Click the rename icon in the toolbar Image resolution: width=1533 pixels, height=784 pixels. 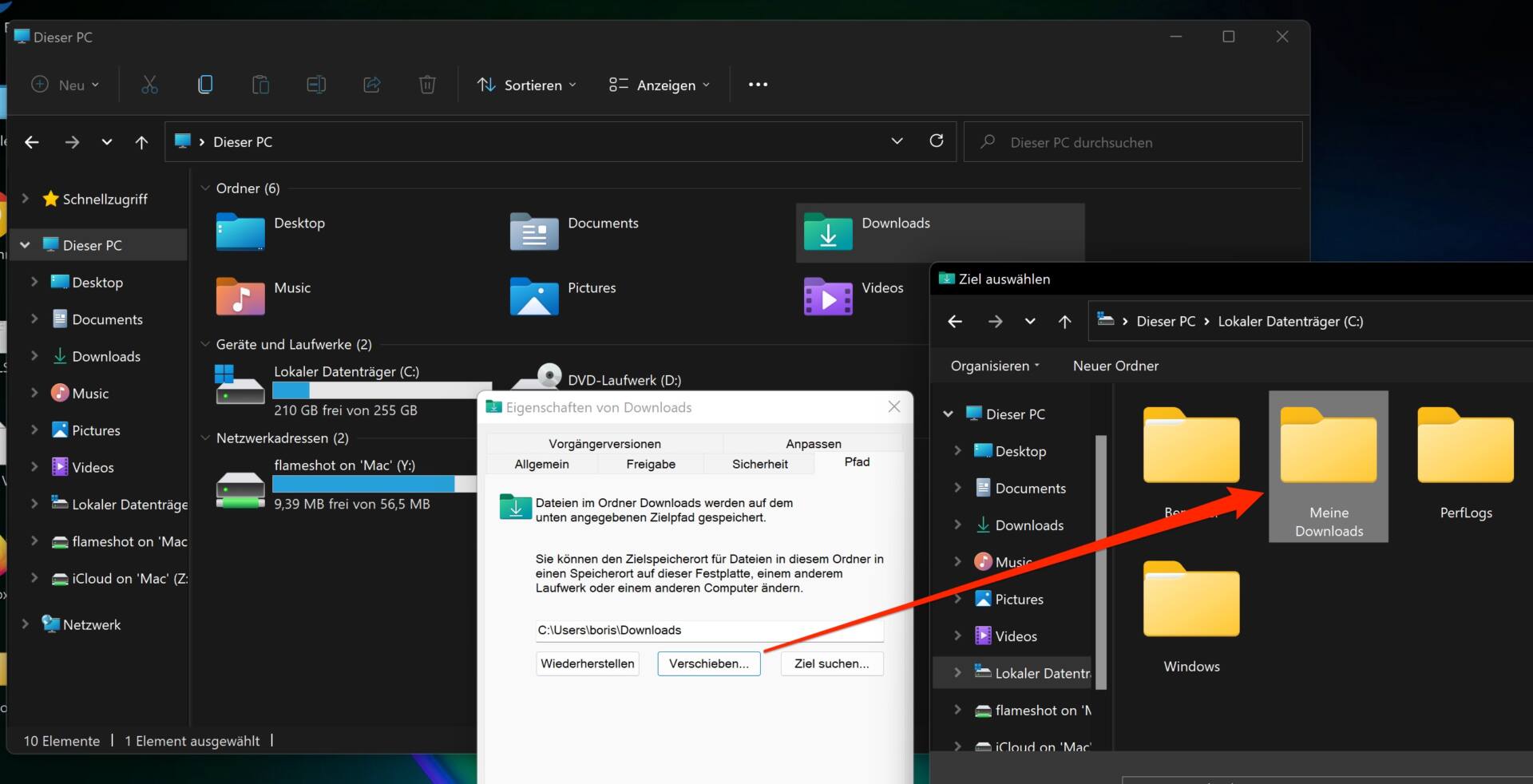(x=315, y=85)
